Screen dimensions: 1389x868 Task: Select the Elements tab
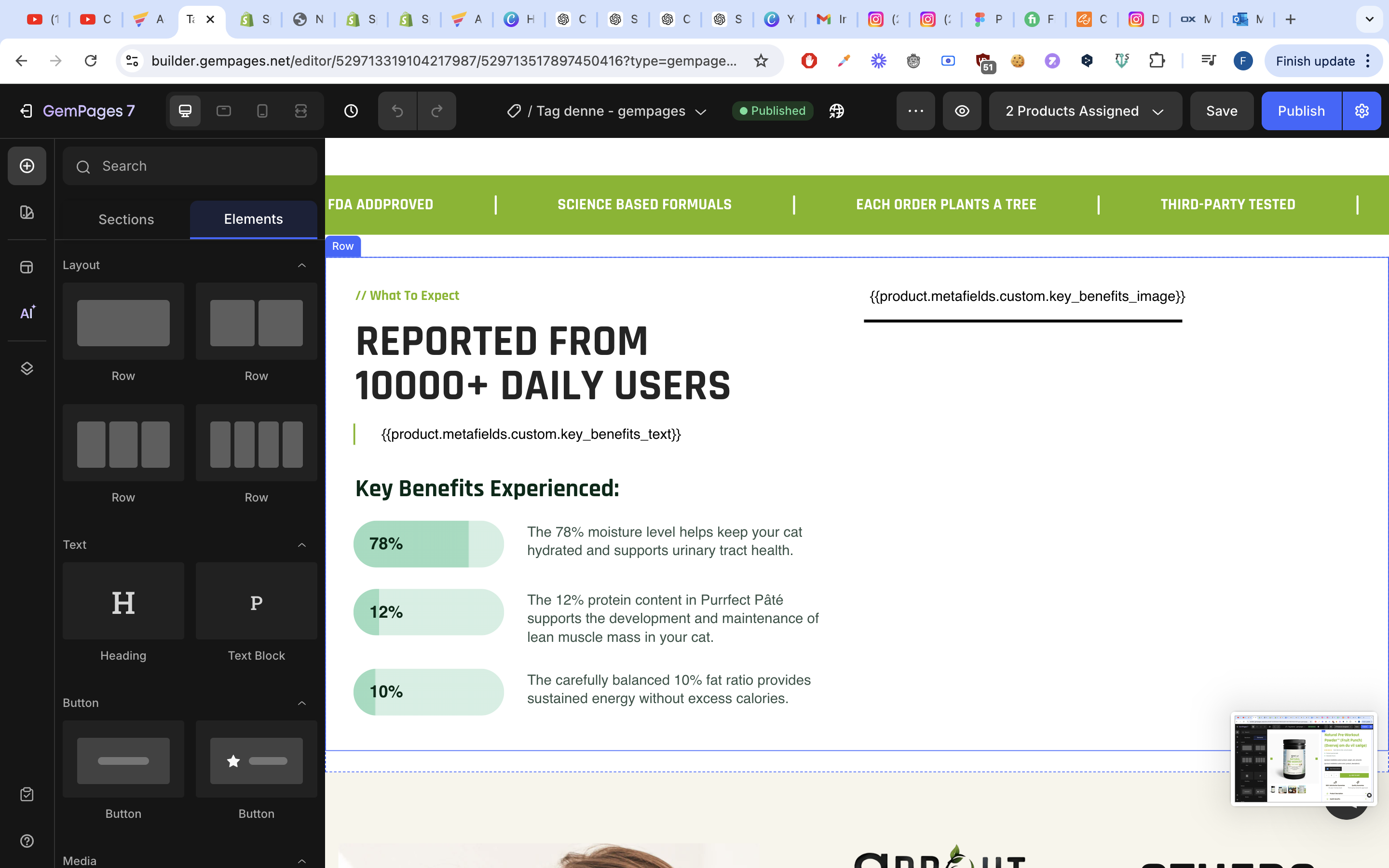(x=253, y=219)
